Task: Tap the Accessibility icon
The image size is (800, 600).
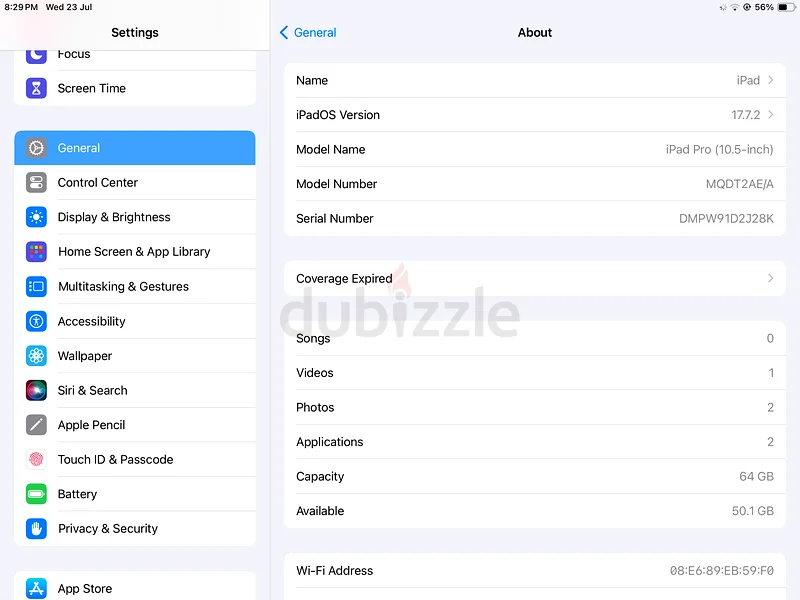Action: [36, 321]
